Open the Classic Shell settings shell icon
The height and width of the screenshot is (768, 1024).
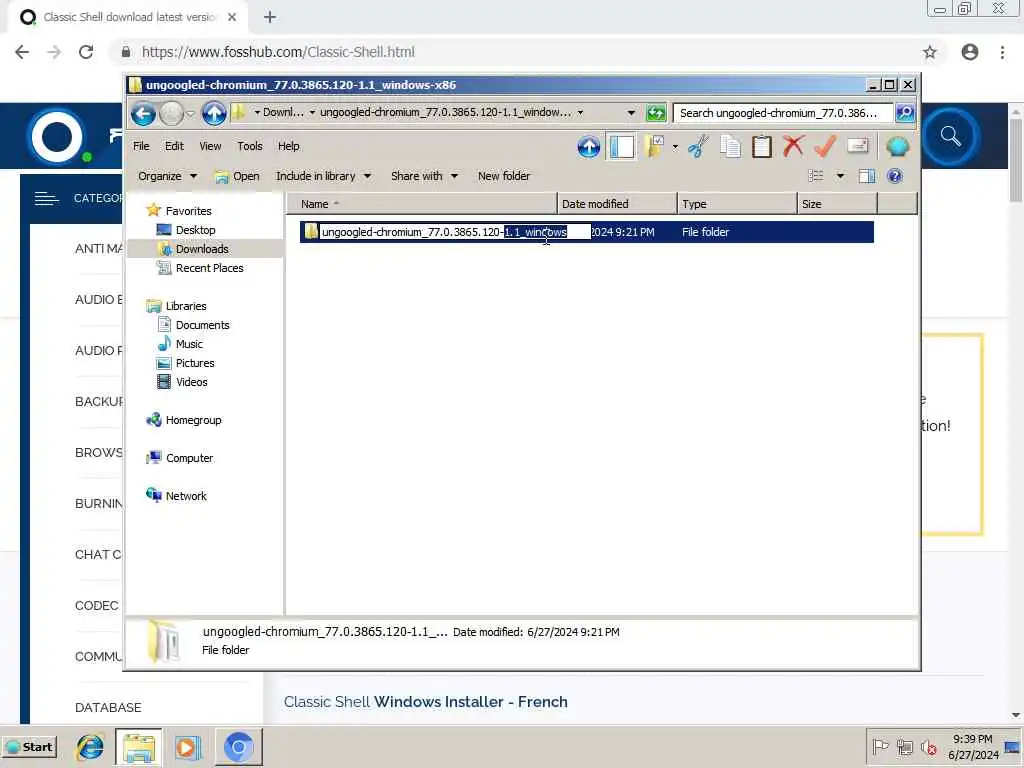tap(898, 146)
